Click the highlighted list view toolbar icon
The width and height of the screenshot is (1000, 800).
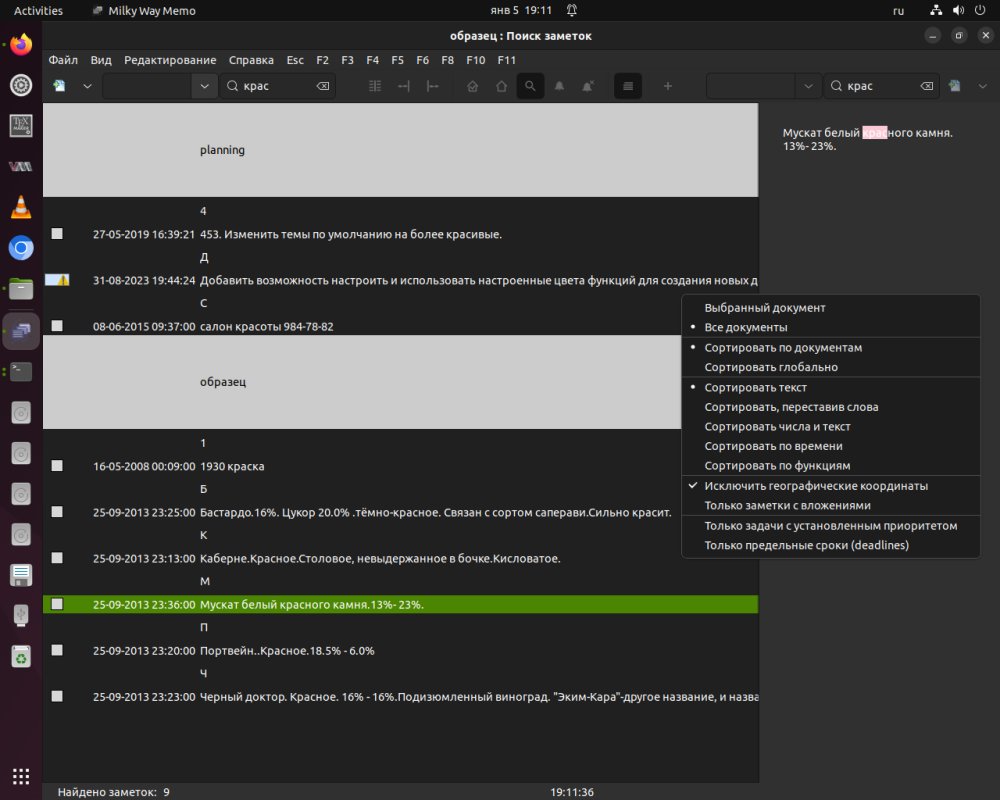click(627, 86)
